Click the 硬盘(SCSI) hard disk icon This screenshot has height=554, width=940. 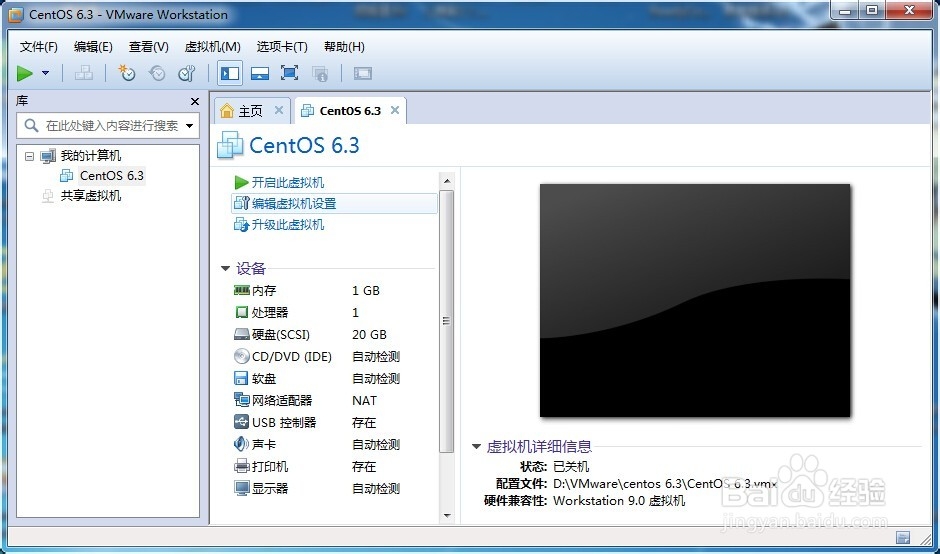tap(241, 335)
